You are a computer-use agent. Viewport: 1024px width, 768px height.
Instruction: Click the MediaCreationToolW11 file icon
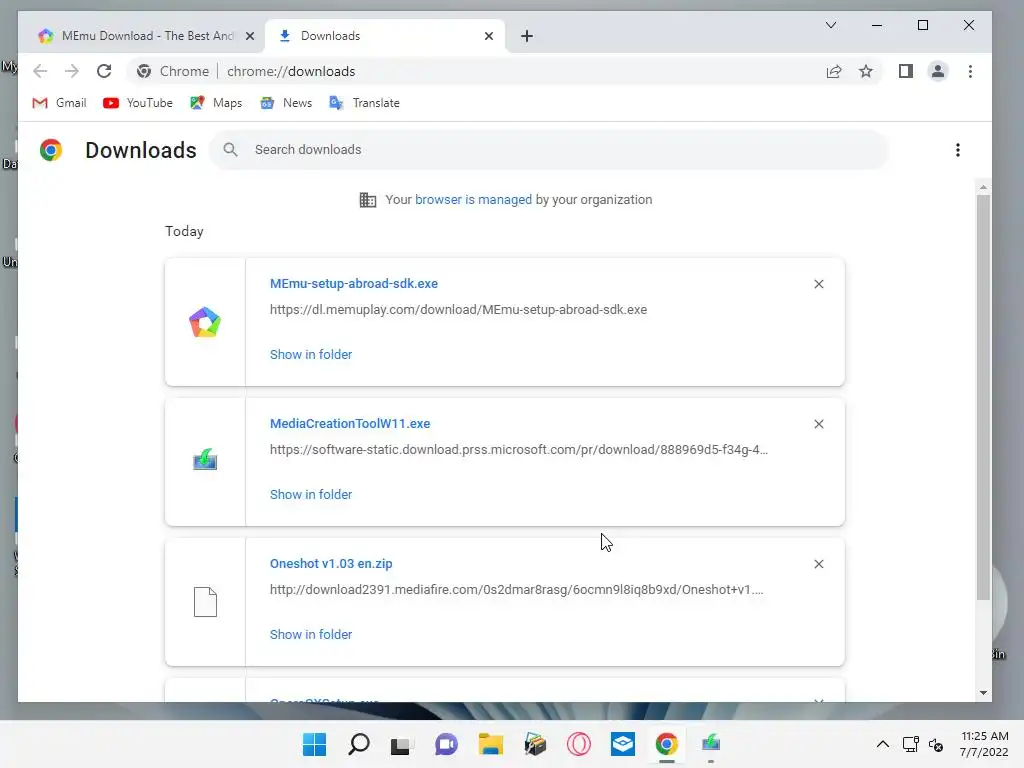pyautogui.click(x=205, y=460)
